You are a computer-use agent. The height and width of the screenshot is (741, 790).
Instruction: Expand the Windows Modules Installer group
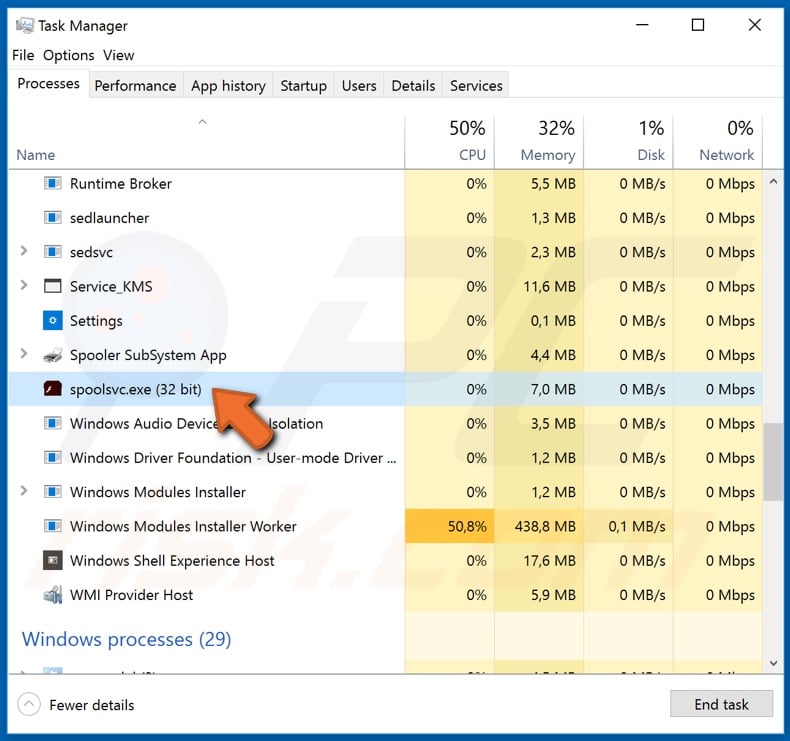[24, 491]
